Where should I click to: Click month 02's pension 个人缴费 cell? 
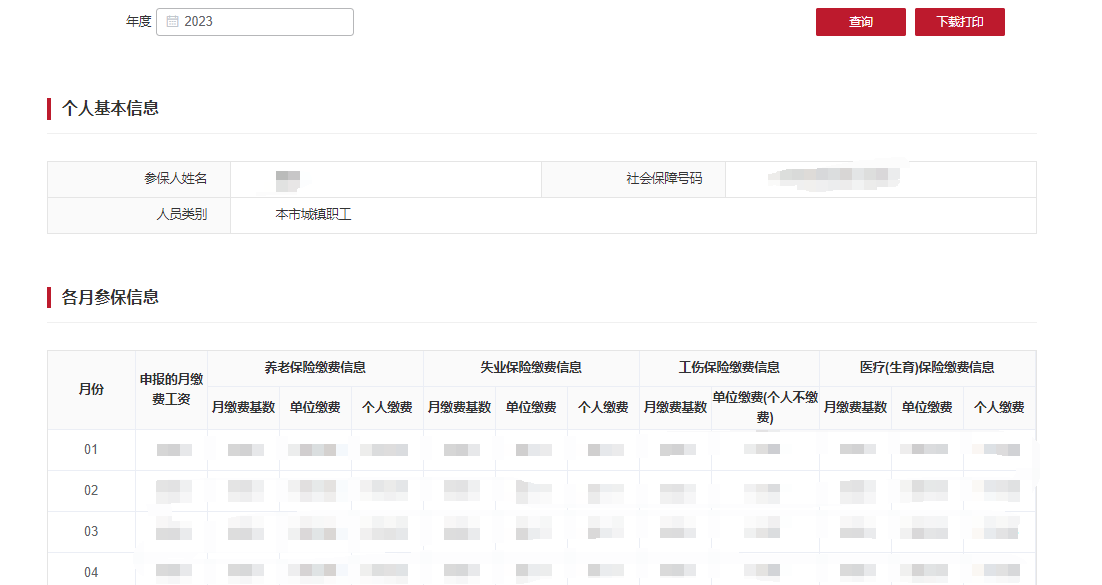(386, 490)
